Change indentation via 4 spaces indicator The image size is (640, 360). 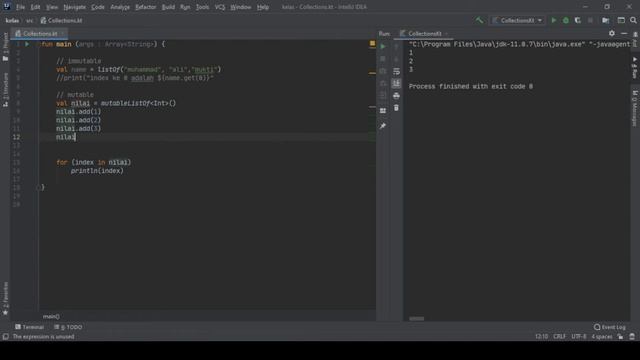602,337
